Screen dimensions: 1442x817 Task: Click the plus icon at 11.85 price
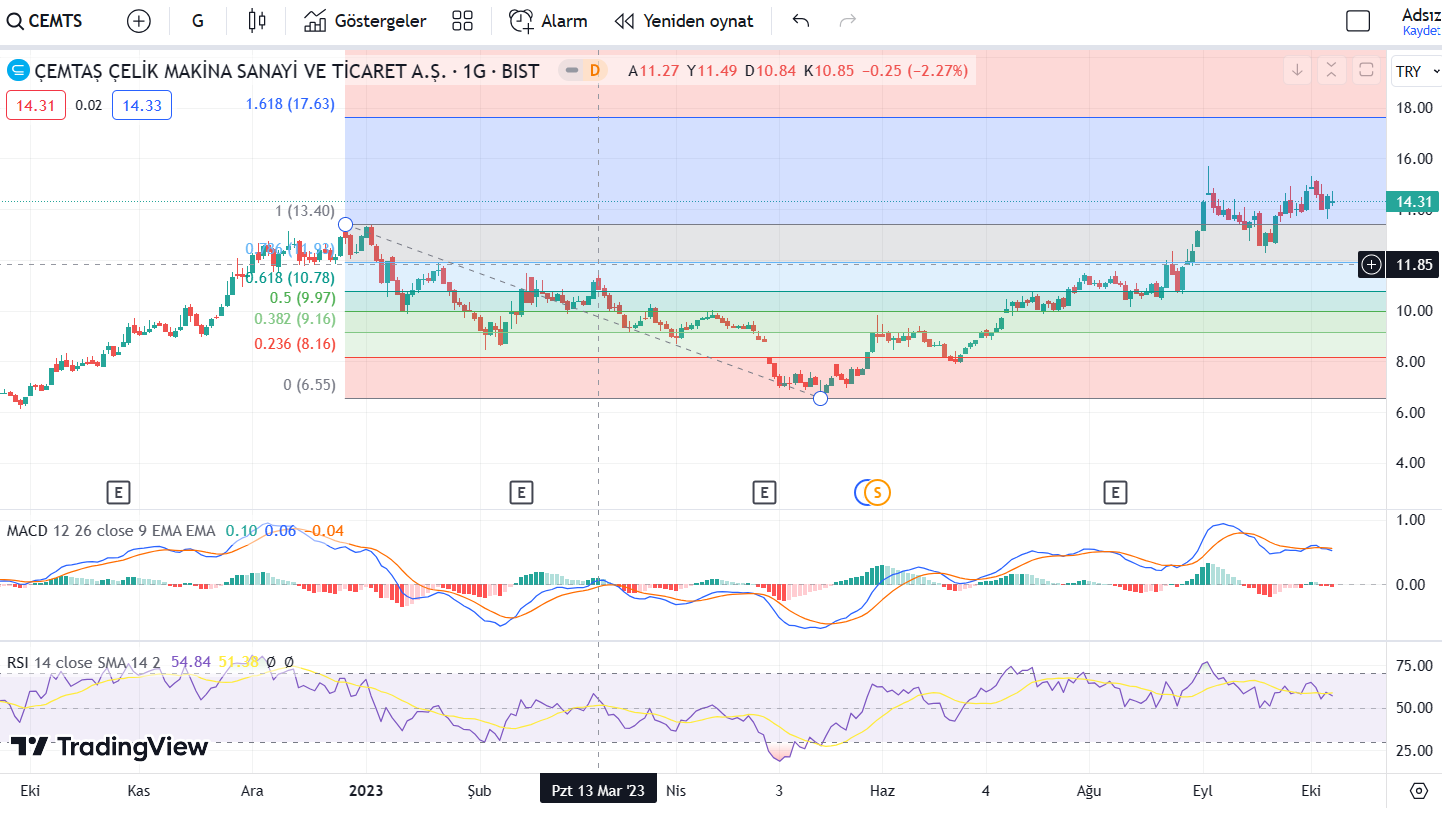(x=1371, y=265)
